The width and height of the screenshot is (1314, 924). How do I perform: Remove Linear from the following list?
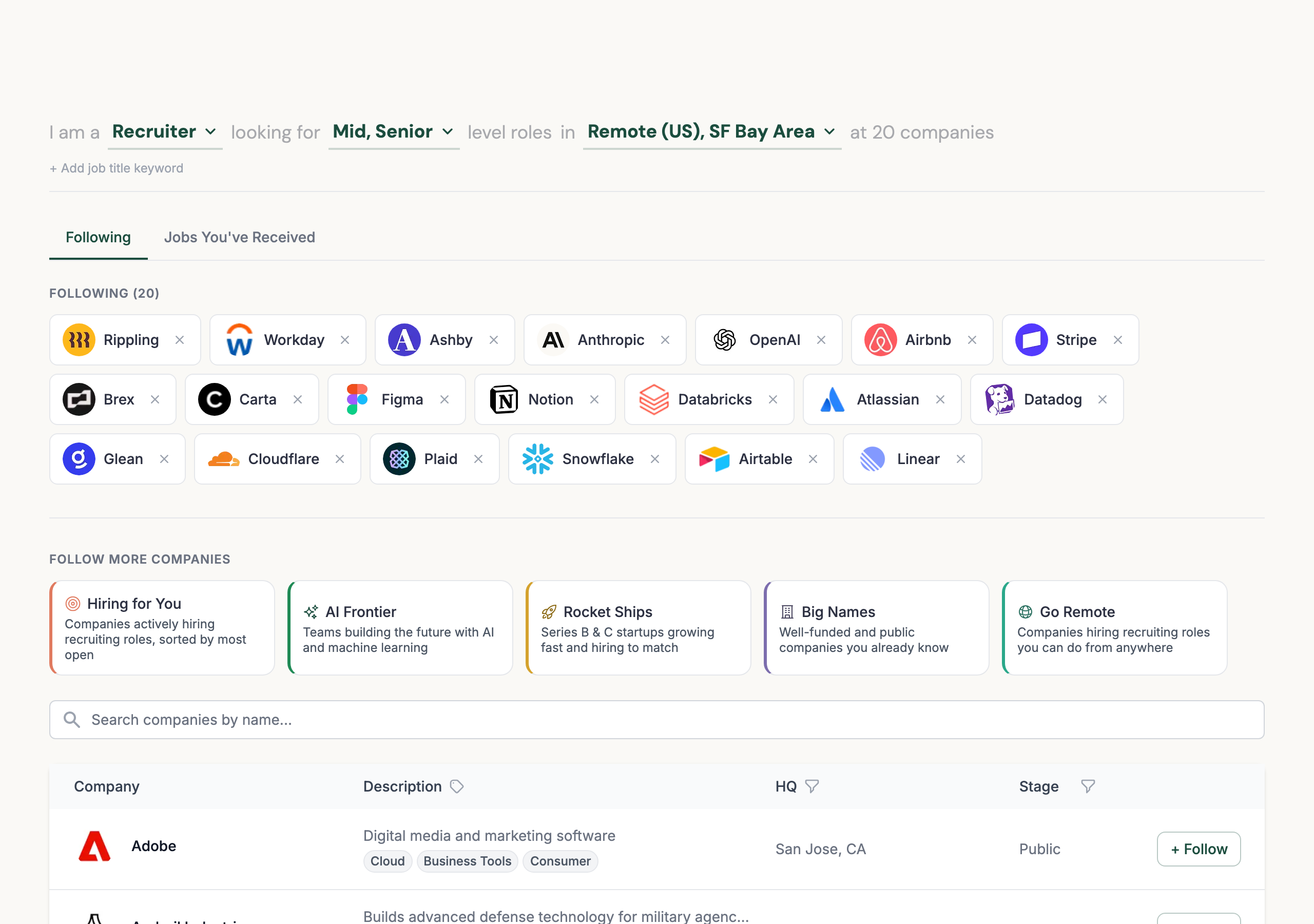point(961,458)
